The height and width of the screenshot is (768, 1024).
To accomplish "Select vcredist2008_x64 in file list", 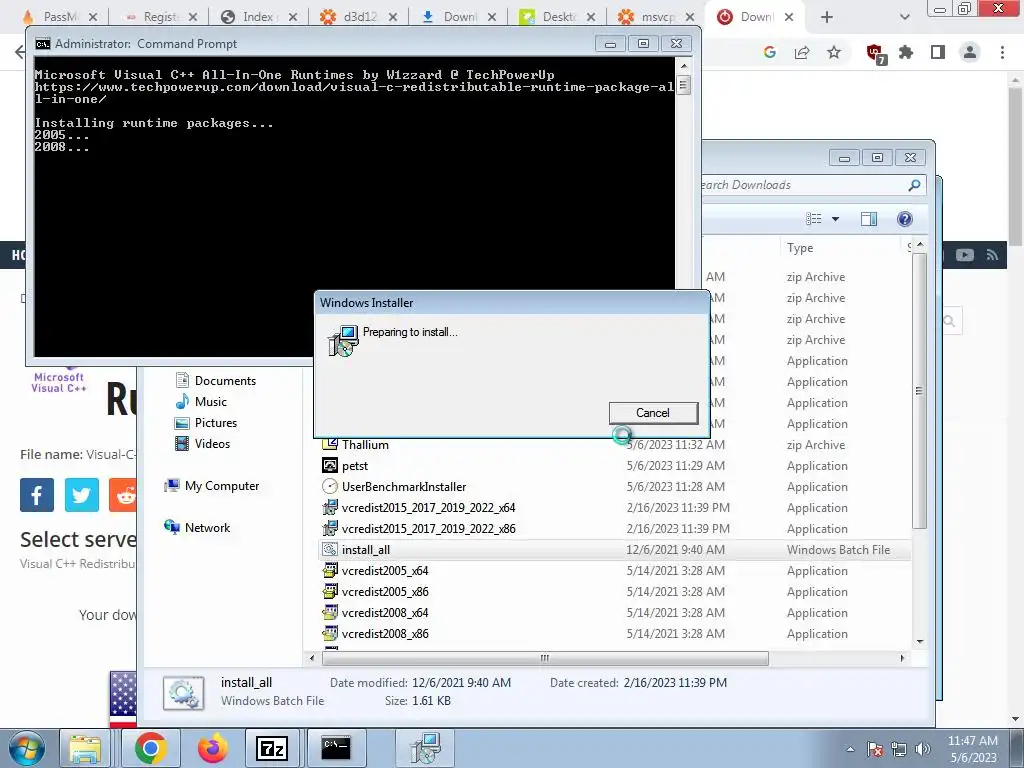I will [613, 613].
